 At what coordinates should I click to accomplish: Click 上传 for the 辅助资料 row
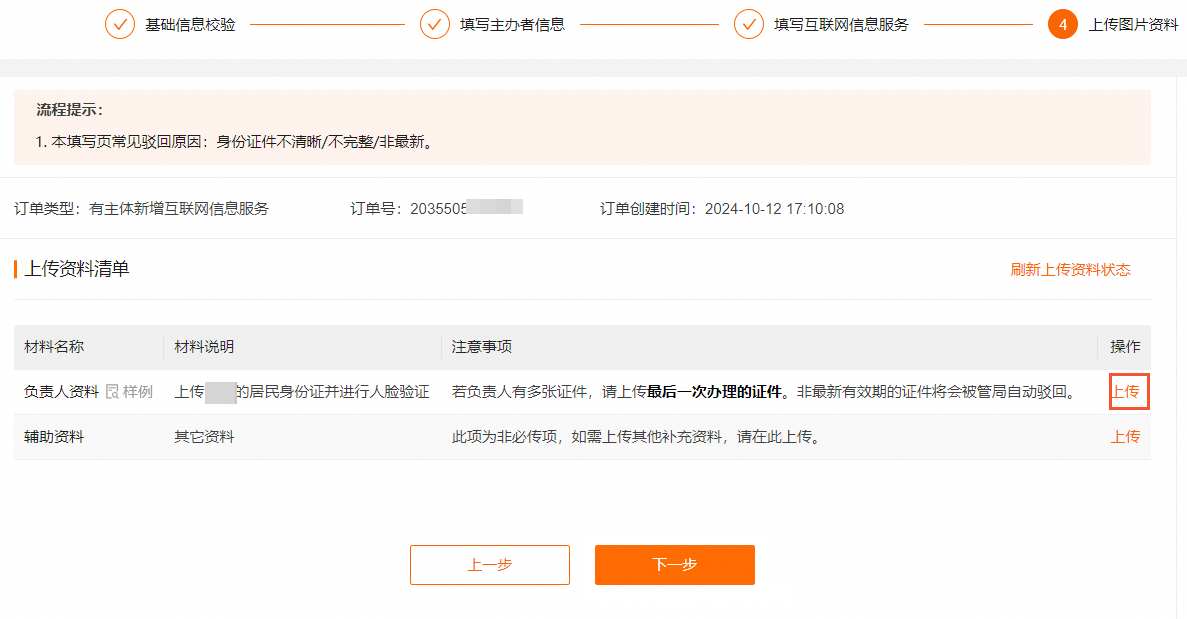click(x=1128, y=437)
